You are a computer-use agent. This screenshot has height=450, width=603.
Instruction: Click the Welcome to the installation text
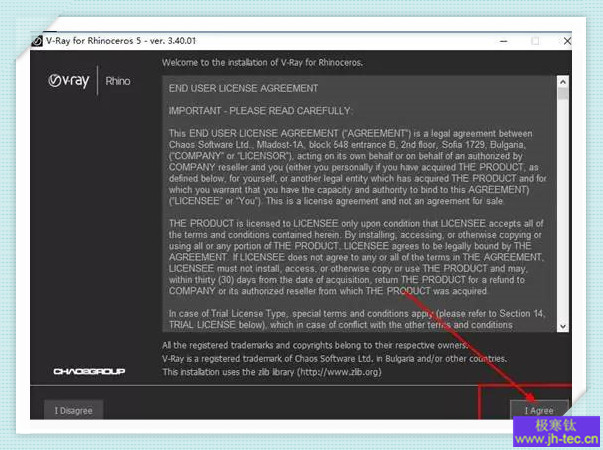click(262, 62)
